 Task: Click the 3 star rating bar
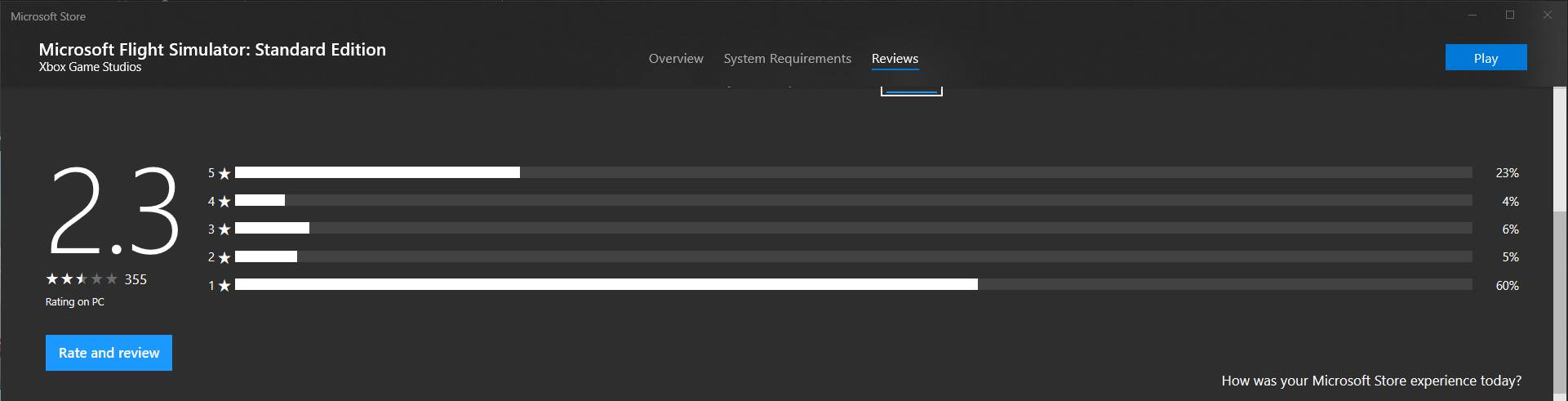tap(853, 229)
